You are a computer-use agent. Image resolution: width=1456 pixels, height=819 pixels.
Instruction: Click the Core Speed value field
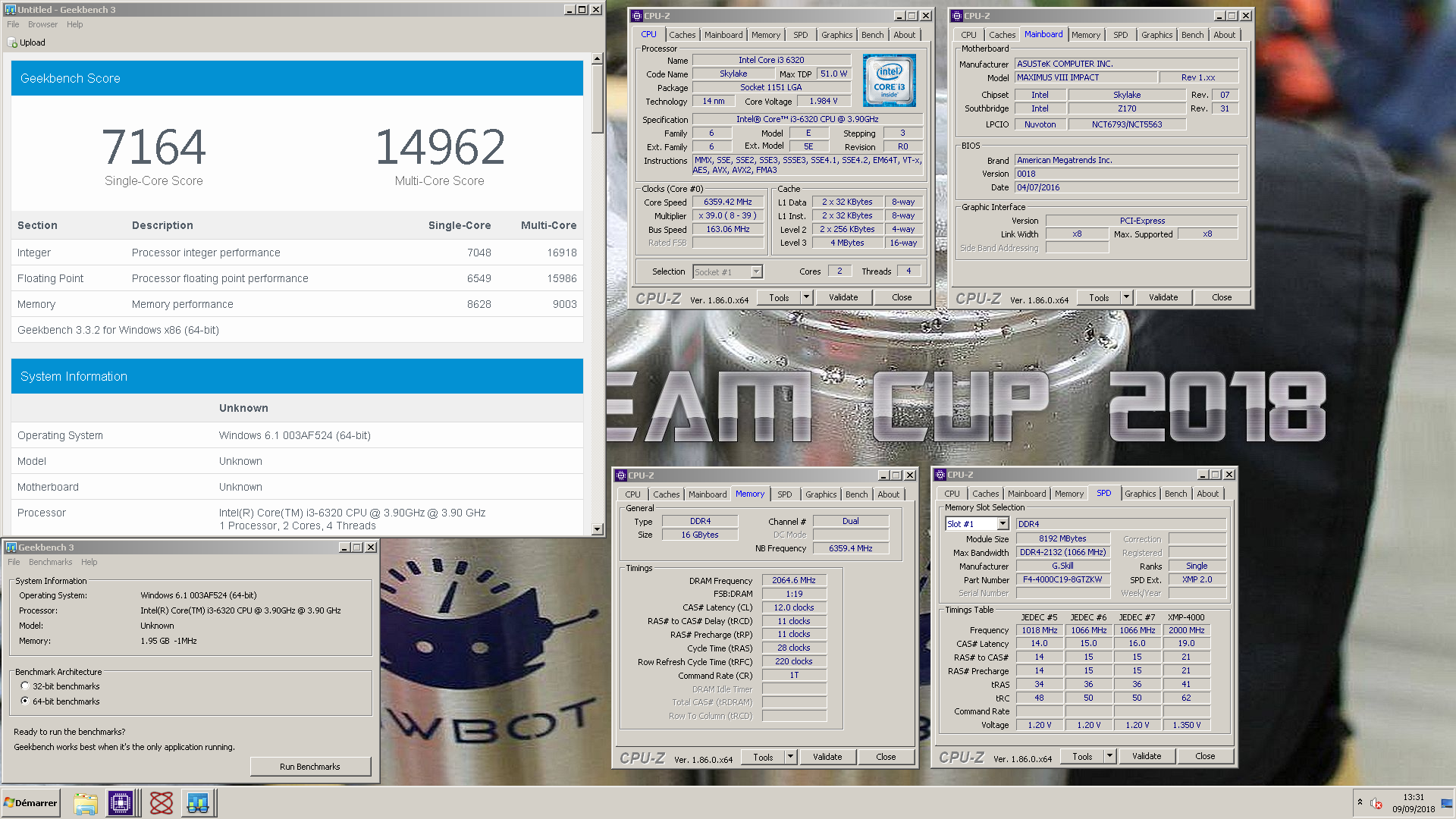click(x=728, y=202)
